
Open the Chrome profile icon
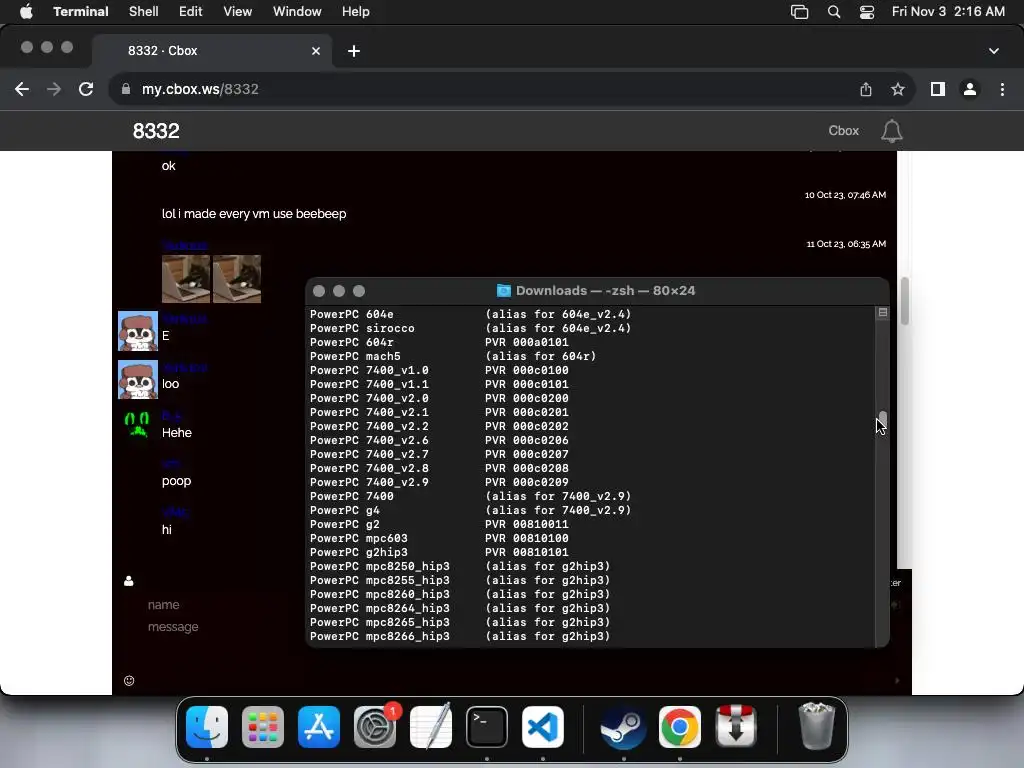[970, 89]
